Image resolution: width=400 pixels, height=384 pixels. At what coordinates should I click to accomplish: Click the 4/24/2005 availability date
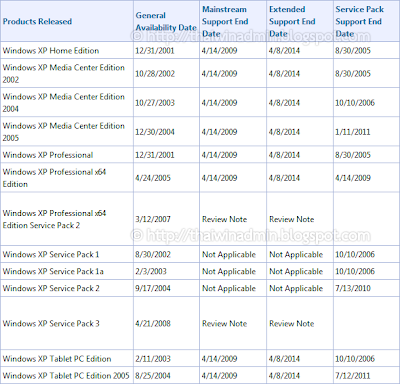[x=153, y=178]
